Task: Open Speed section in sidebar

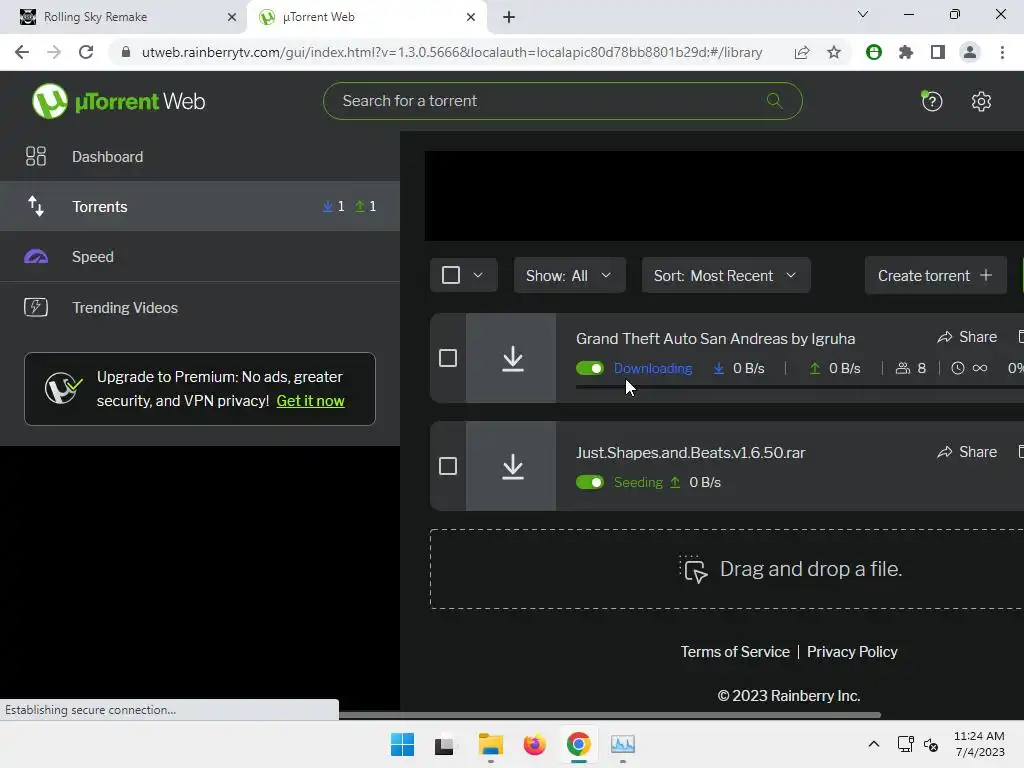Action: coord(200,257)
